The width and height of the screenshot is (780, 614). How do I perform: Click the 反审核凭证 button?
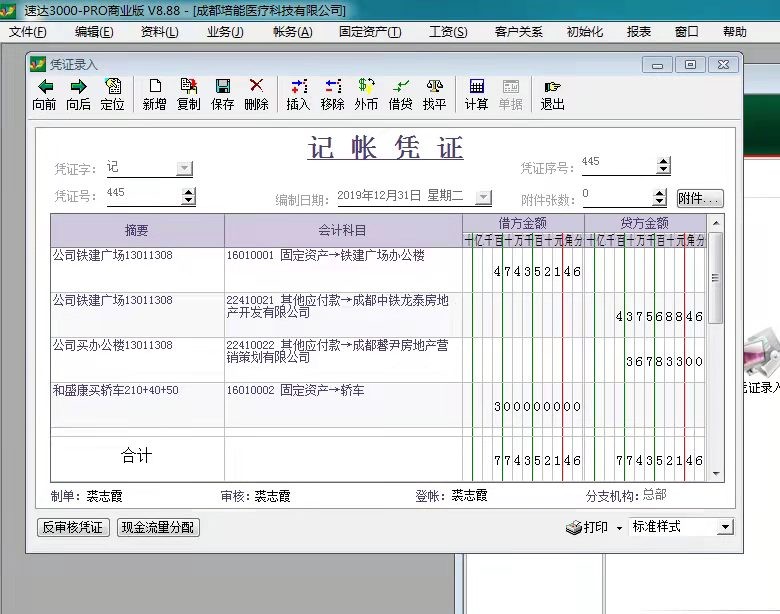click(73, 527)
